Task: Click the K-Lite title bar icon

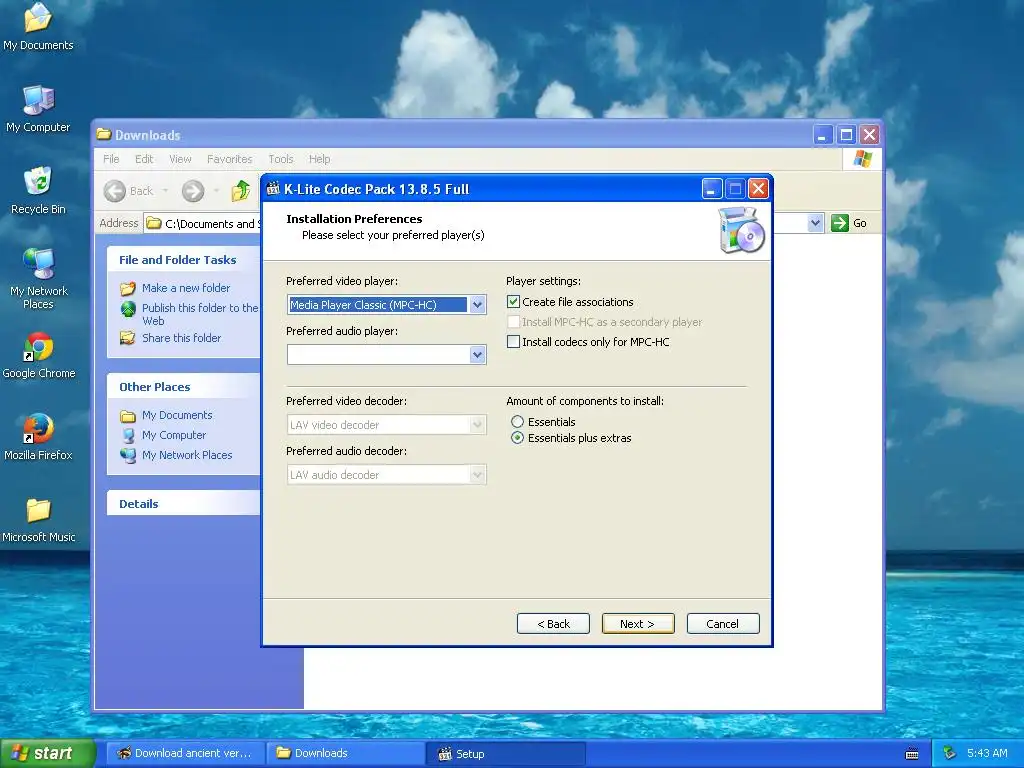Action: pos(273,189)
